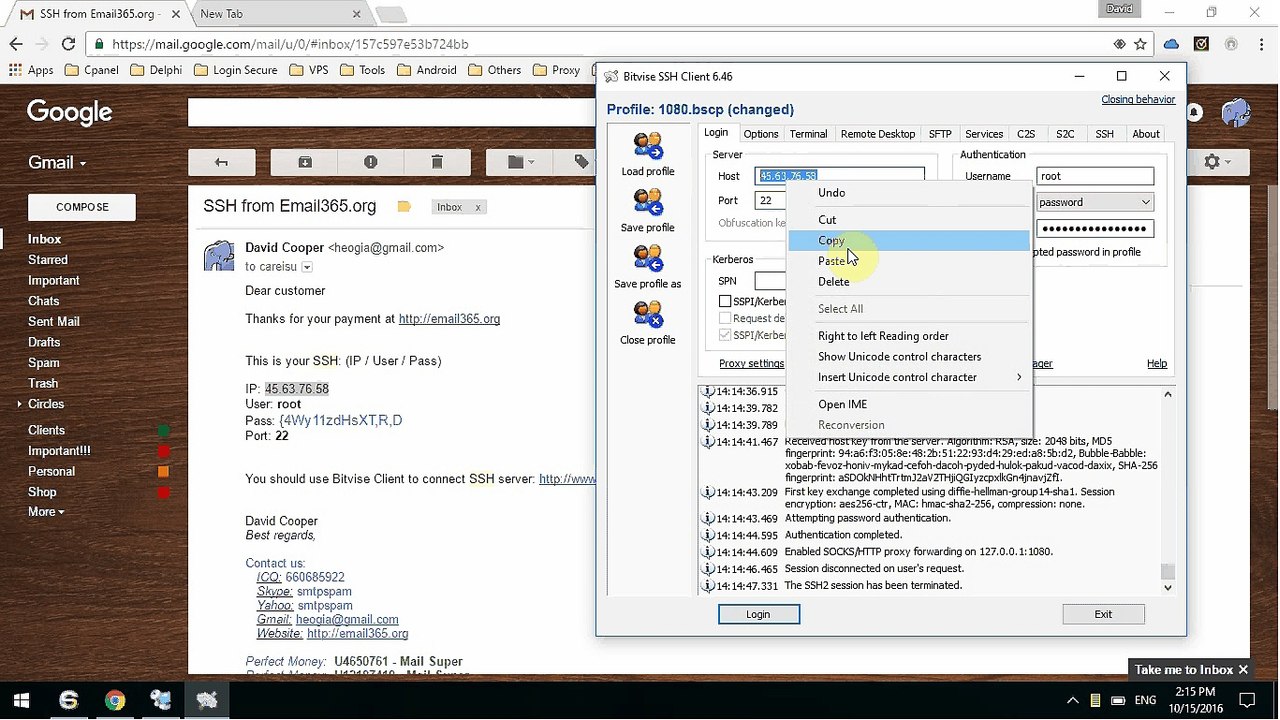Click the Login button in Bitvise

tap(758, 614)
